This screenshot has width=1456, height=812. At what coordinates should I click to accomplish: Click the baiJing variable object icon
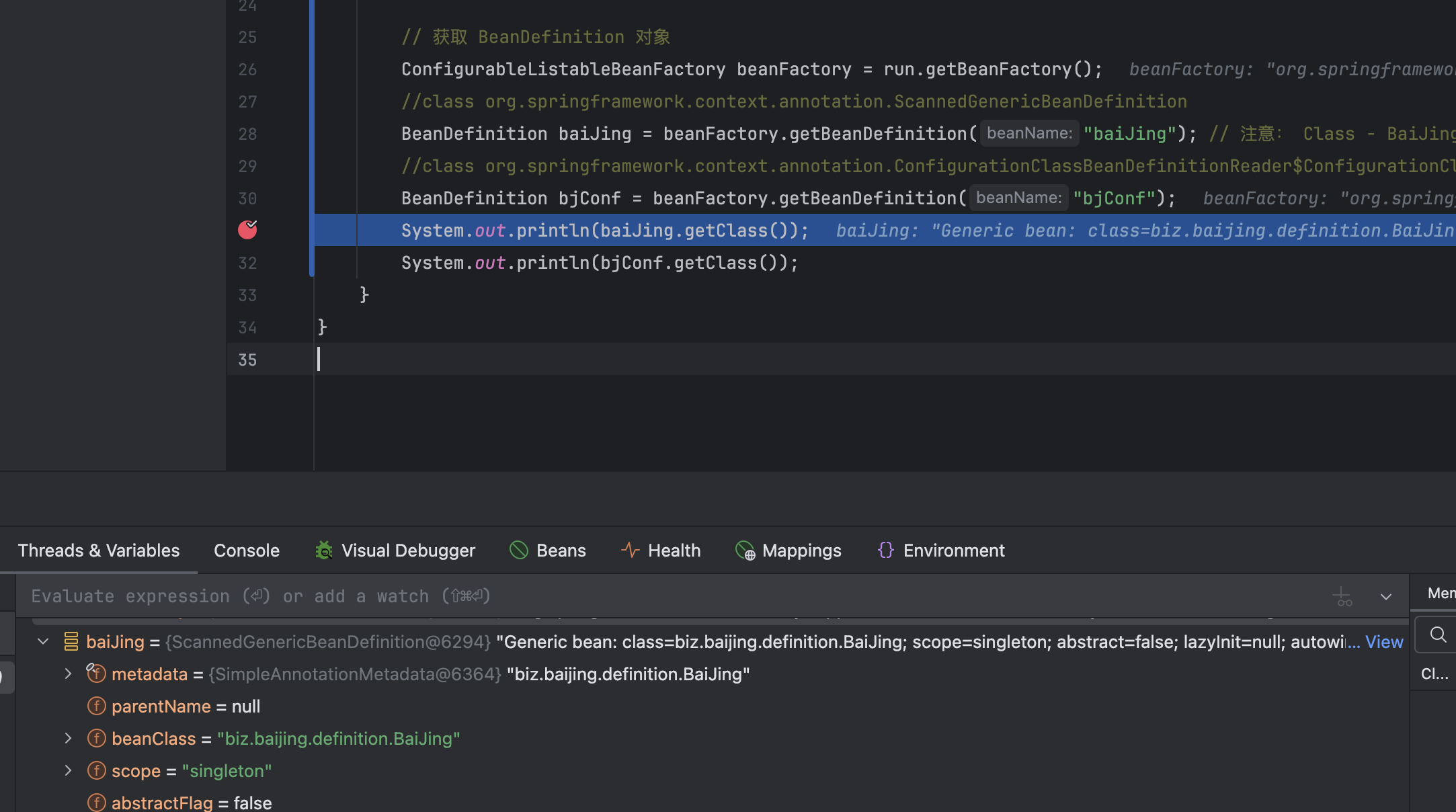pyautogui.click(x=71, y=642)
